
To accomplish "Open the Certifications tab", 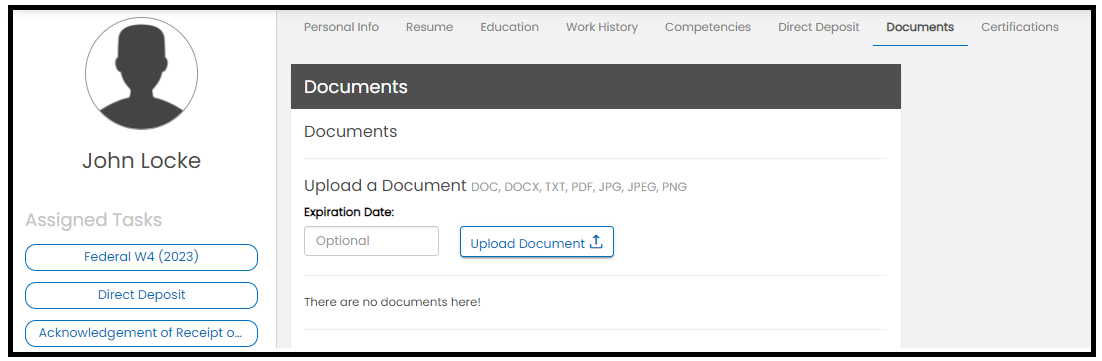I will [x=1020, y=27].
